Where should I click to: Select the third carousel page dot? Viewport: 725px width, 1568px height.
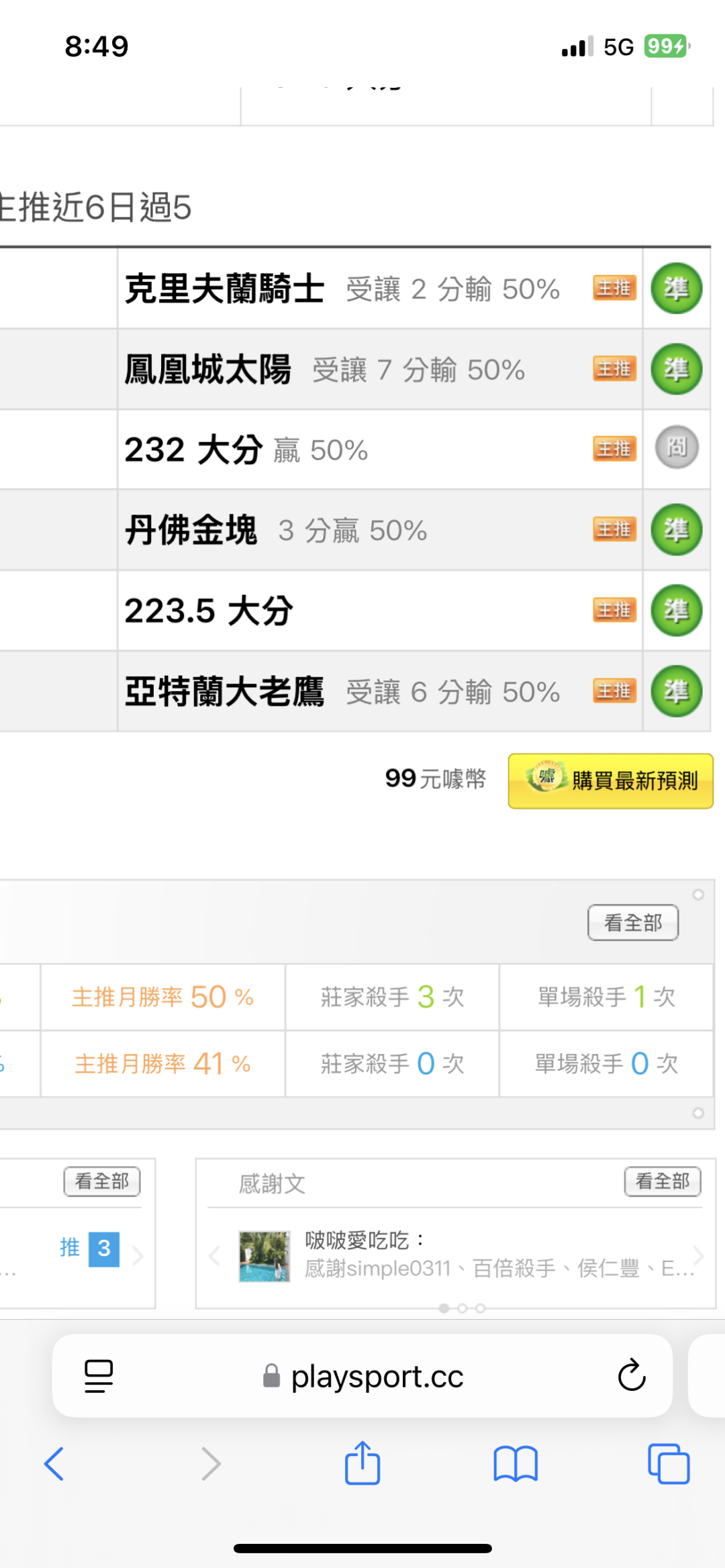point(480,1308)
